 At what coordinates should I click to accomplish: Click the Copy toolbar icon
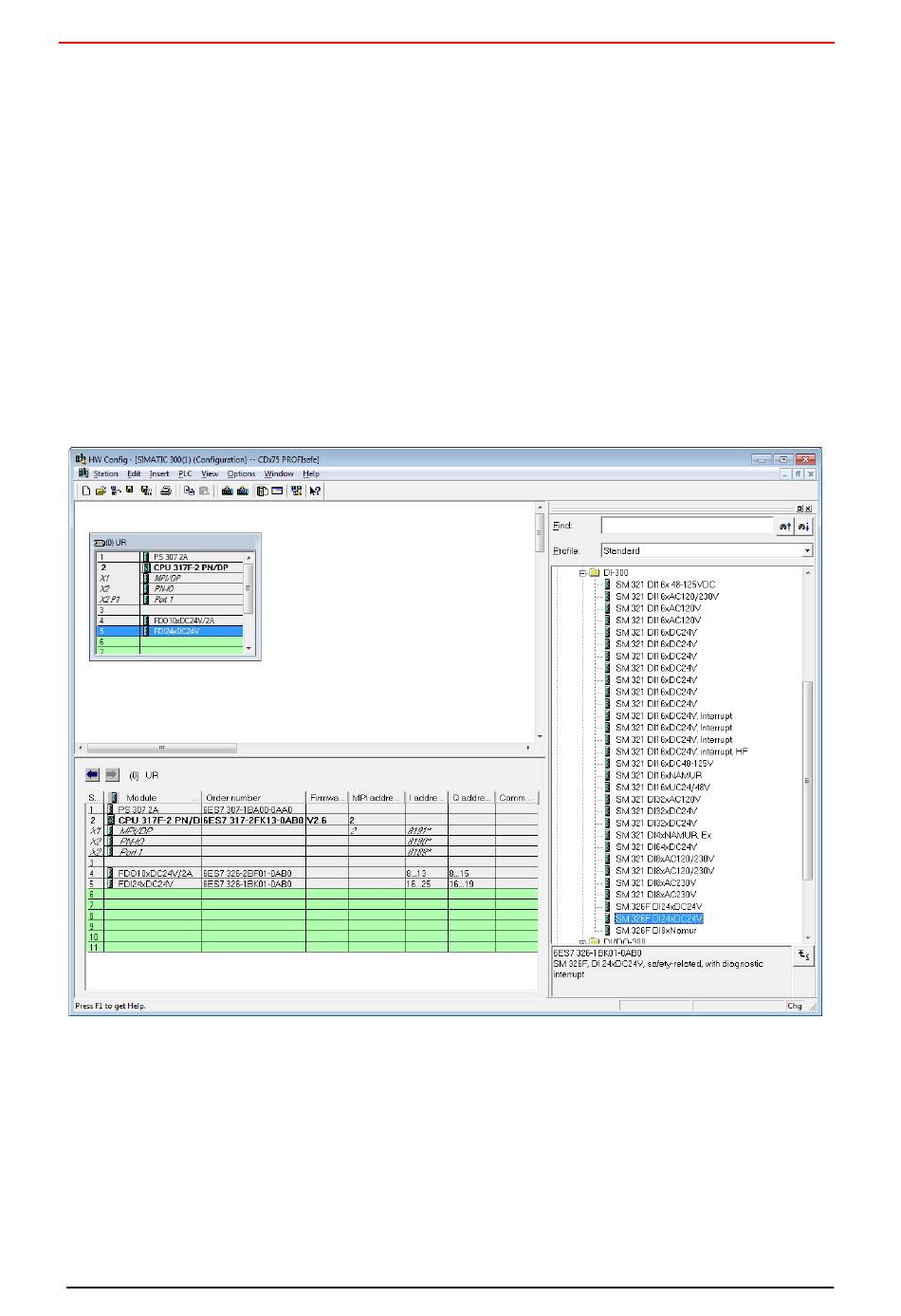pyautogui.click(x=189, y=491)
